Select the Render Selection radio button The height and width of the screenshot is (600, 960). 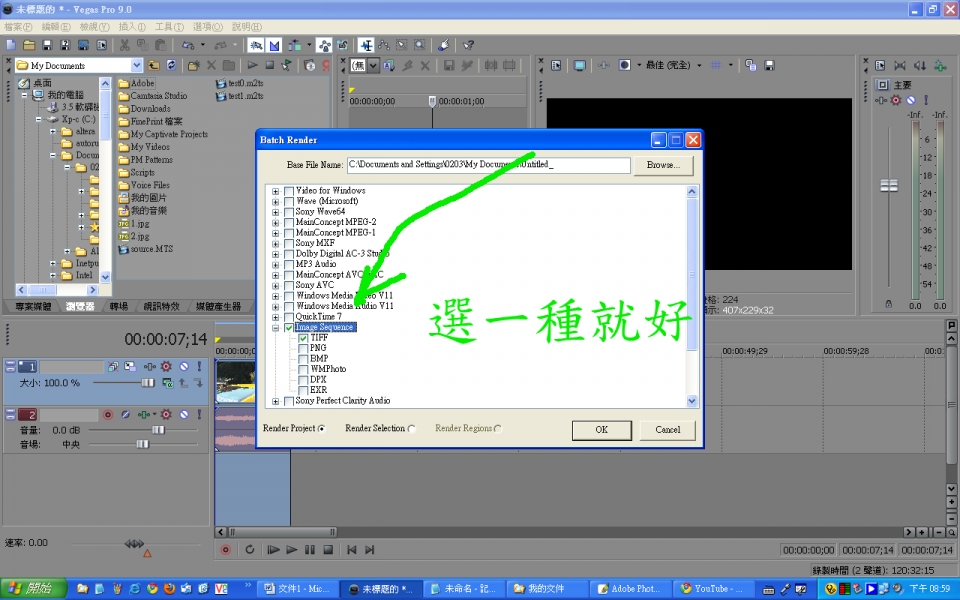point(411,429)
